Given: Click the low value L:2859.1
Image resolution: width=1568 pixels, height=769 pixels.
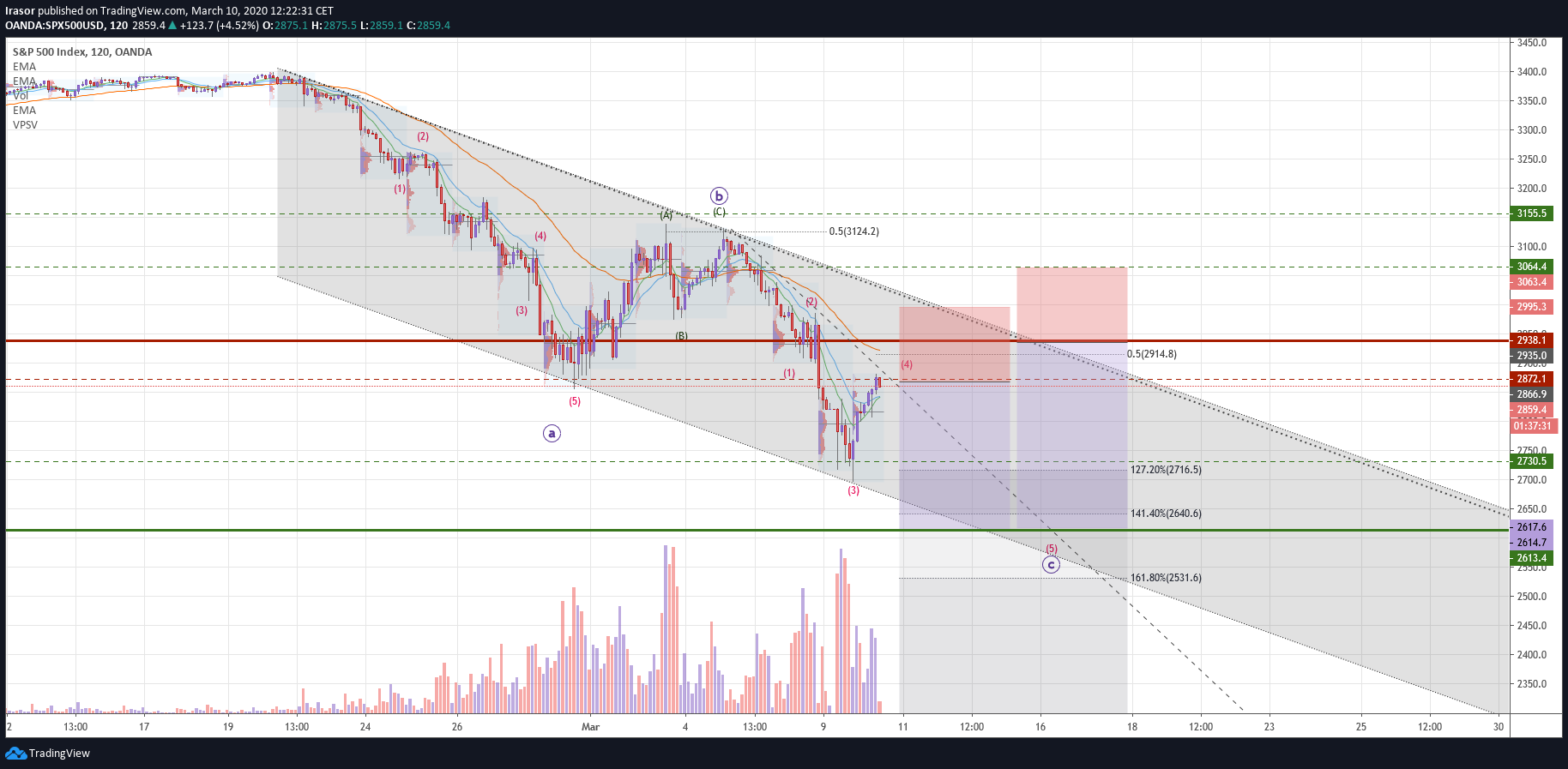Looking at the screenshot, I should [x=381, y=26].
